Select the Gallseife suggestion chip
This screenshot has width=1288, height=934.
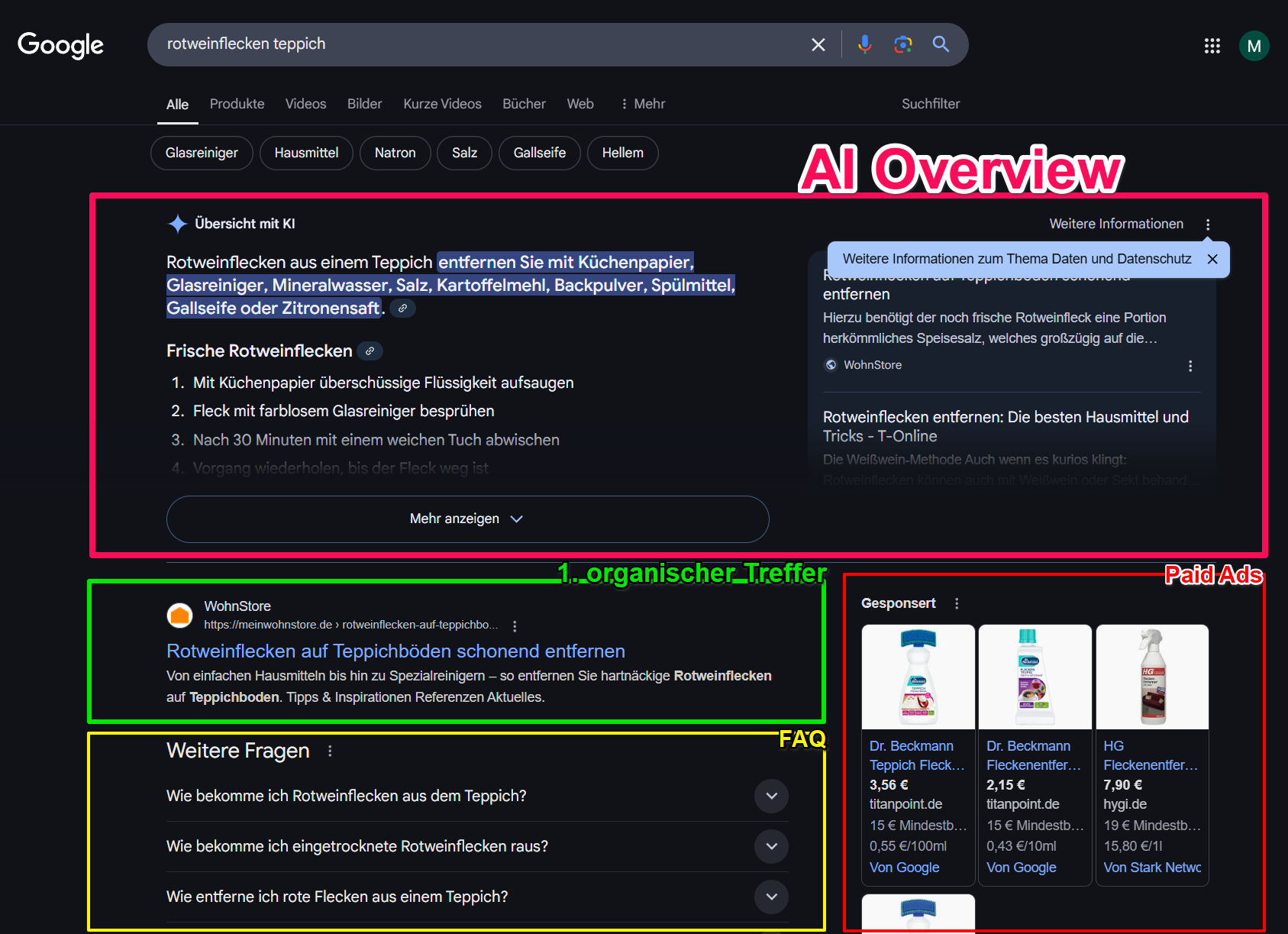[539, 153]
